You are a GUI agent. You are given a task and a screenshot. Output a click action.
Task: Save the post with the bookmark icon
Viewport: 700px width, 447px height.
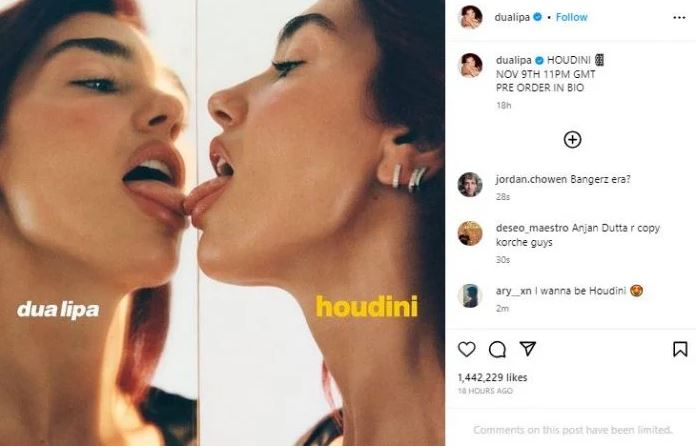(x=680, y=349)
